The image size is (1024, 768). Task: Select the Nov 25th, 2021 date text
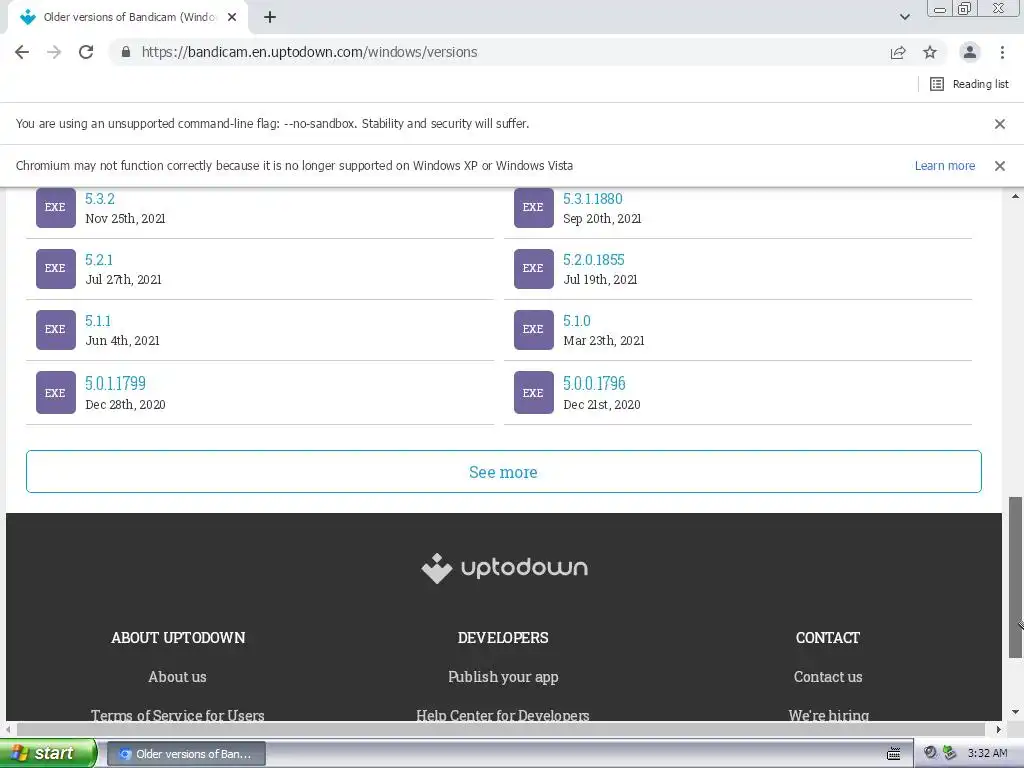tap(125, 219)
